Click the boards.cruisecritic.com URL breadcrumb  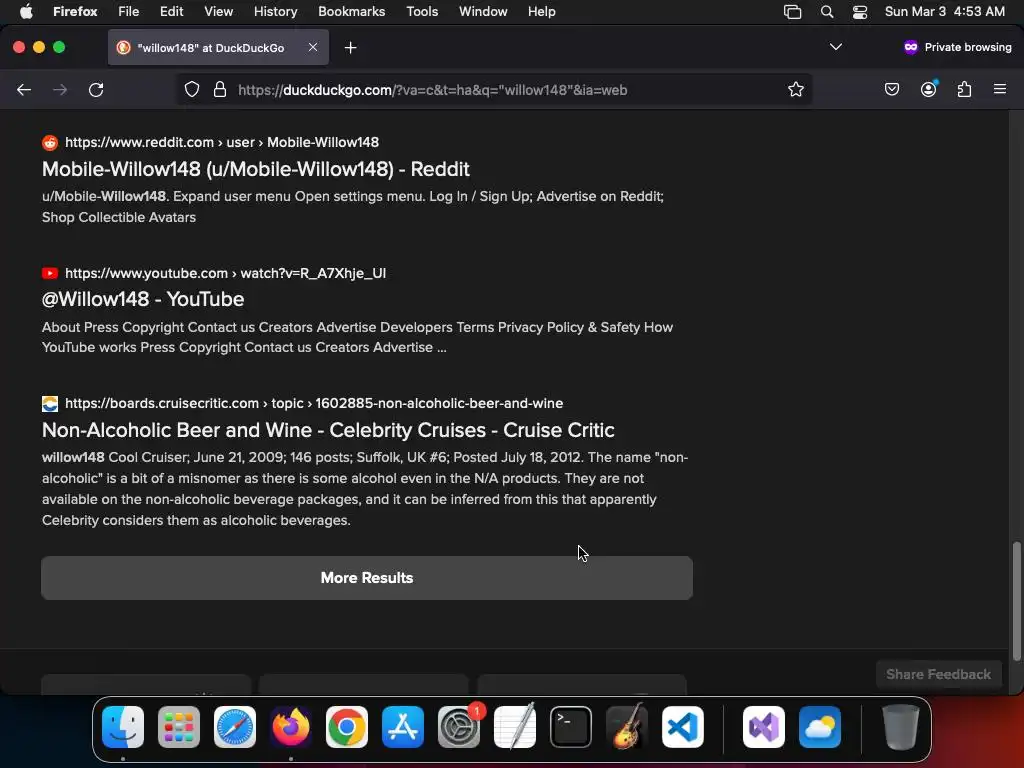313,404
